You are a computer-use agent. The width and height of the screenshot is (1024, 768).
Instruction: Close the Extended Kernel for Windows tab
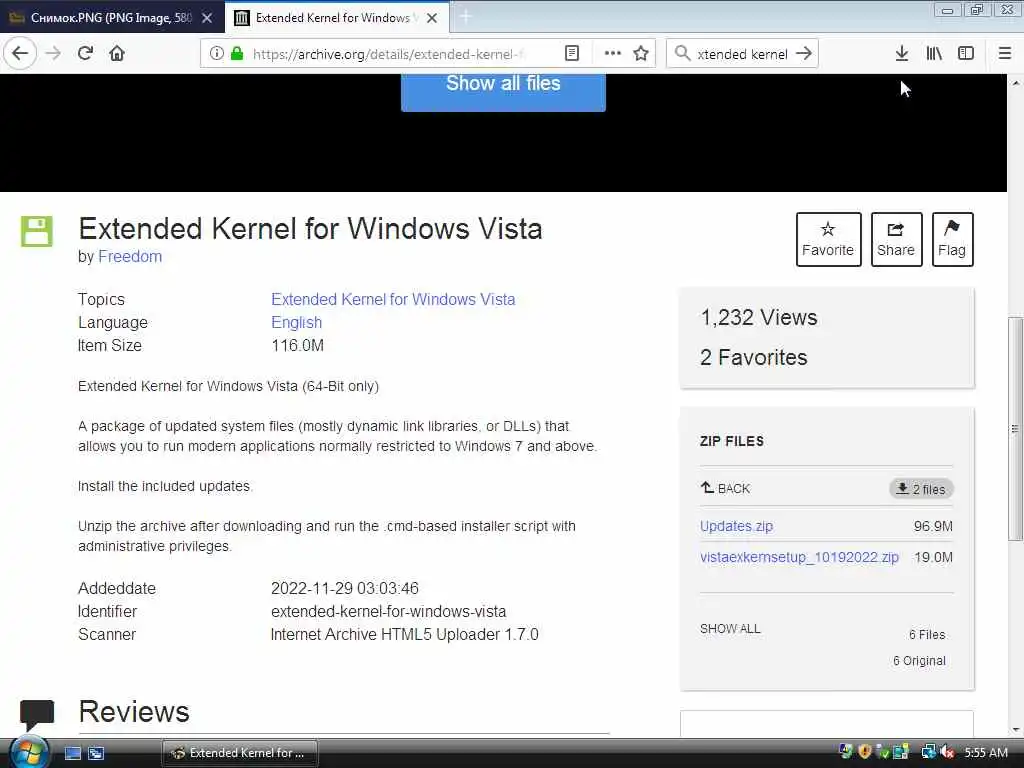click(432, 18)
